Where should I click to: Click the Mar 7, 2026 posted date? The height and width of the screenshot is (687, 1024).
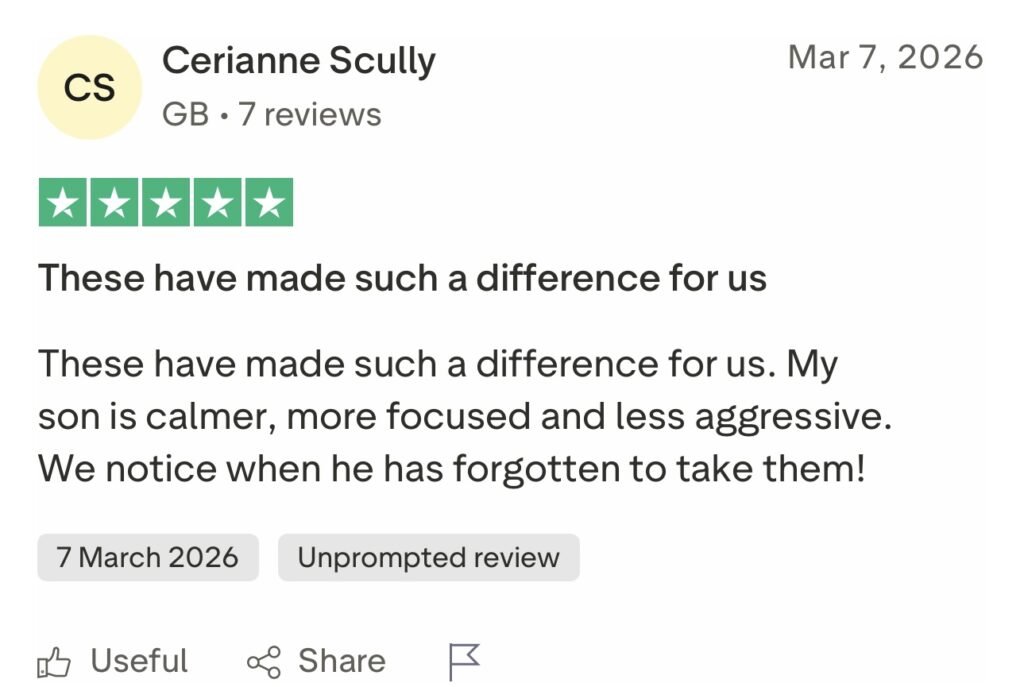pyautogui.click(x=885, y=57)
